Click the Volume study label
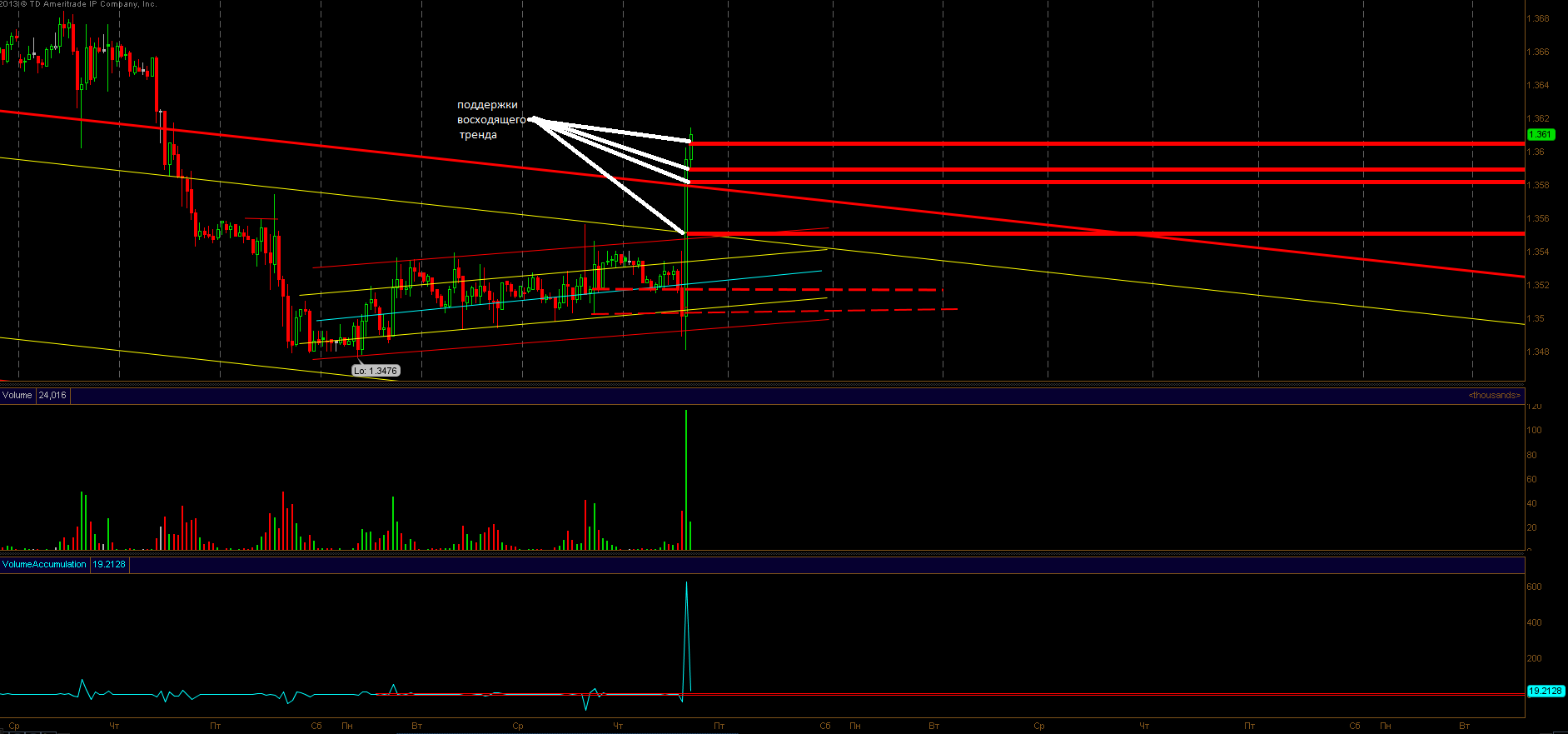The width and height of the screenshot is (1568, 734). [x=17, y=395]
